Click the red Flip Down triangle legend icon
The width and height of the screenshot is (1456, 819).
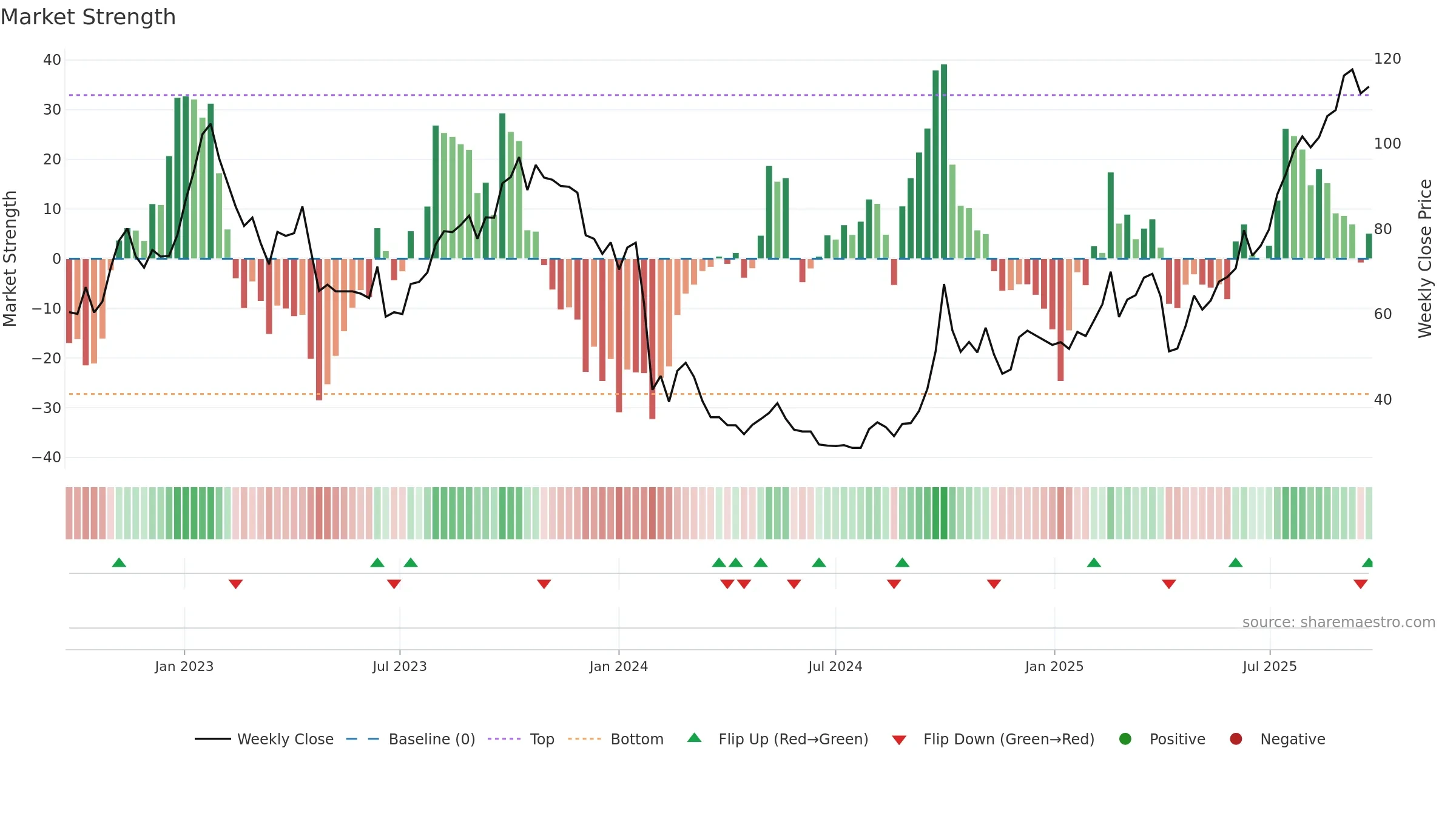tap(899, 740)
